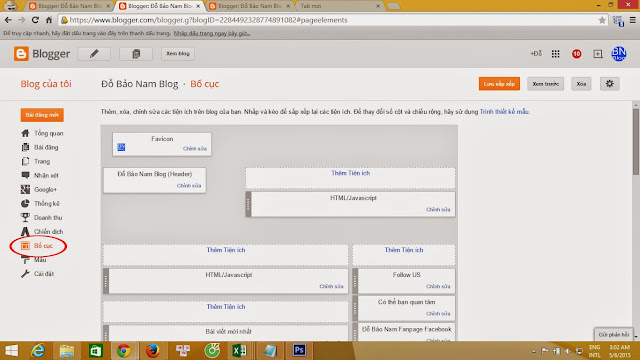The width and height of the screenshot is (640, 360).
Task: Click the +Đỗ Google+ profile link
Action: click(x=536, y=53)
